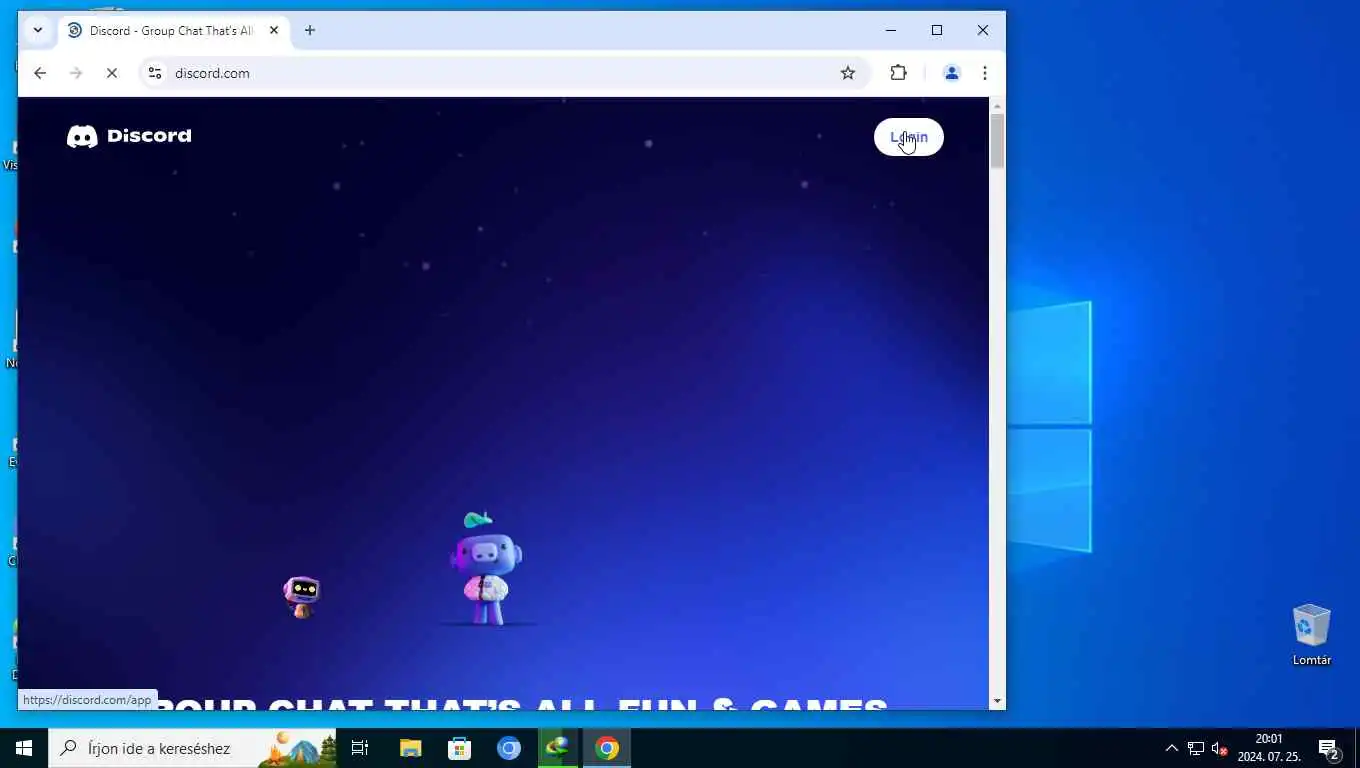Bookmark this page with the star icon
This screenshot has height=768, width=1360.
[x=848, y=73]
